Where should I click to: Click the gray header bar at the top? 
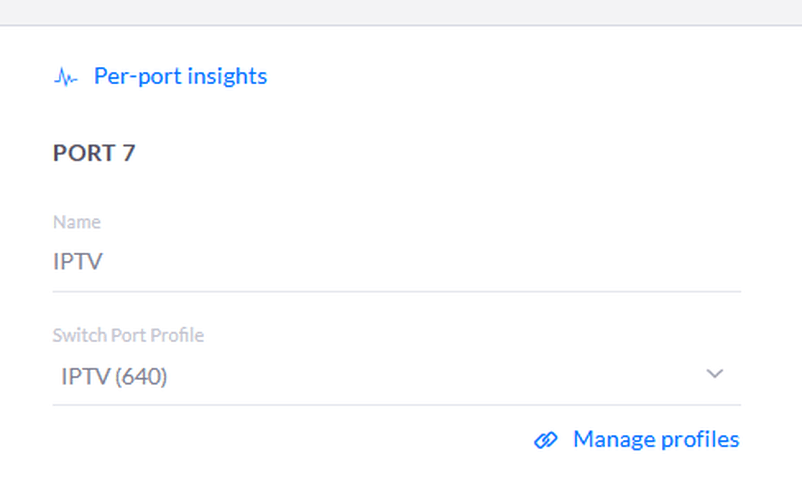(401, 12)
